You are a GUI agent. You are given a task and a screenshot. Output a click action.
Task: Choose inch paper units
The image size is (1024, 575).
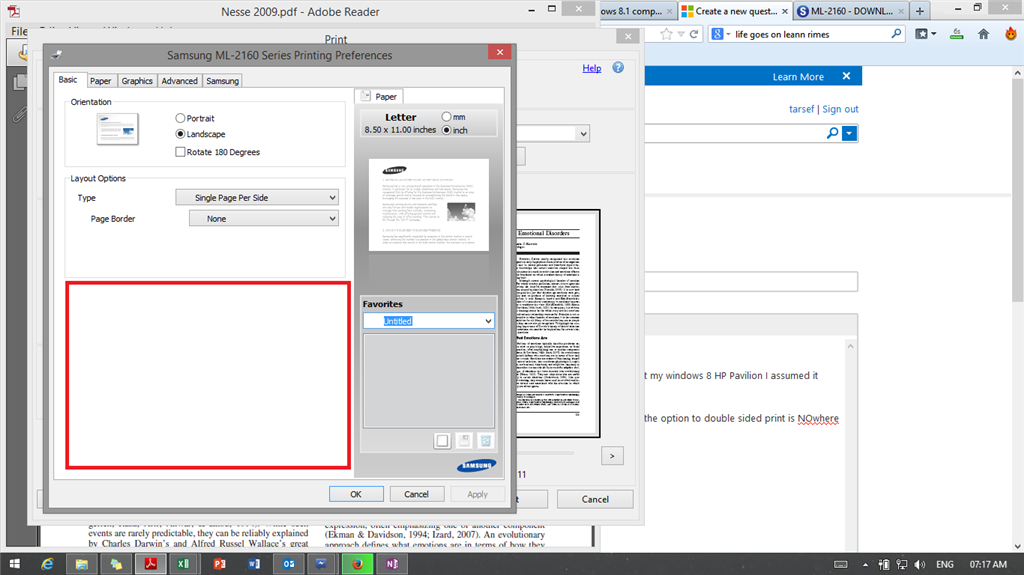(x=447, y=130)
